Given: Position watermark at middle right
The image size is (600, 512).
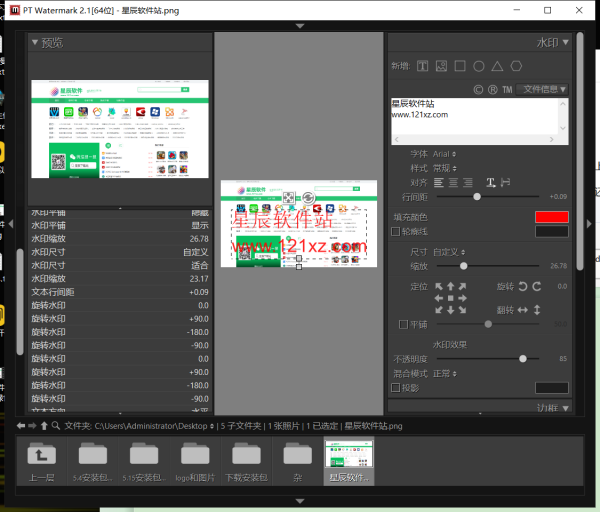Looking at the screenshot, I should [x=463, y=298].
